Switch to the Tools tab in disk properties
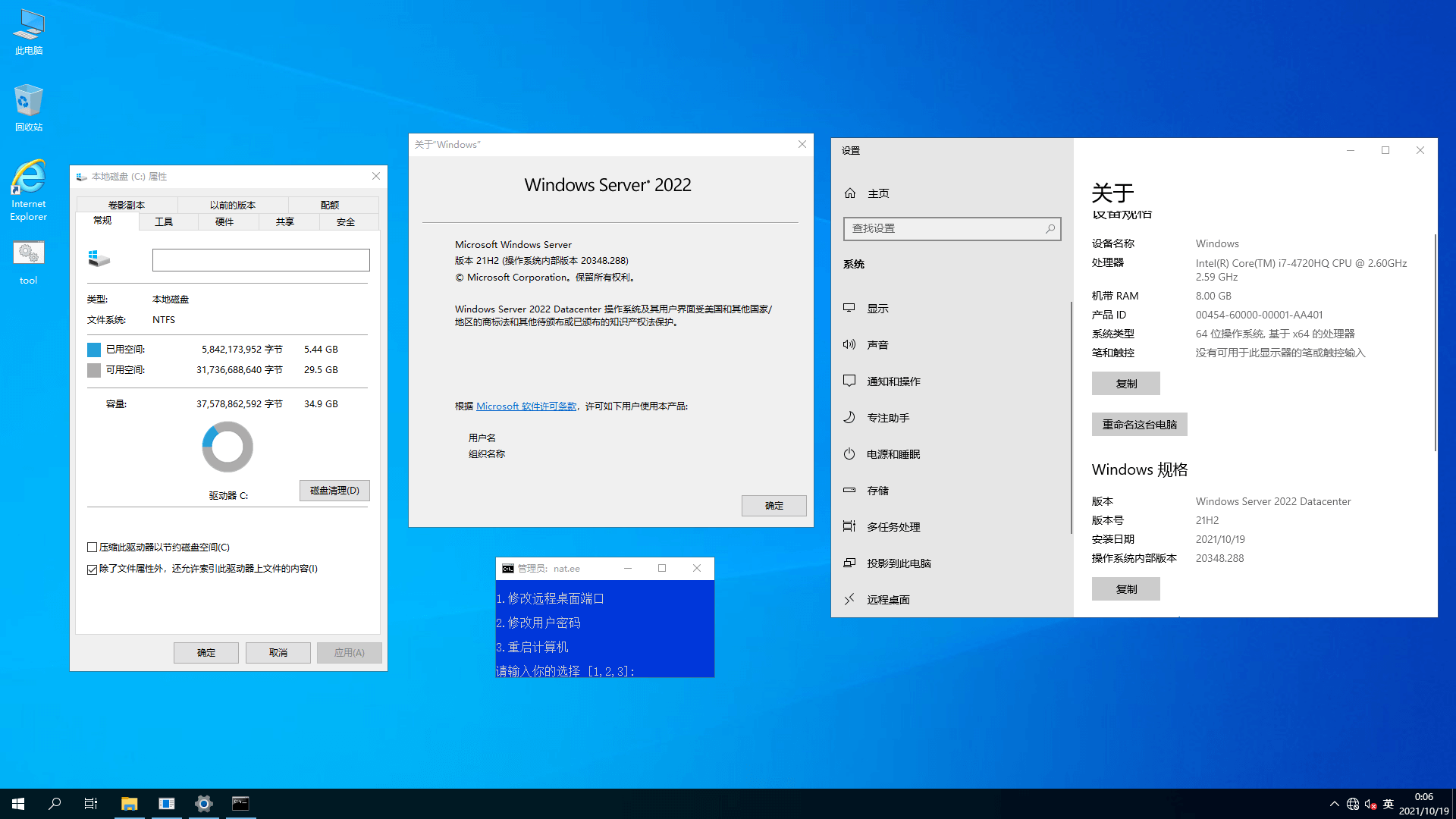Viewport: 1456px width, 819px height. click(x=164, y=221)
